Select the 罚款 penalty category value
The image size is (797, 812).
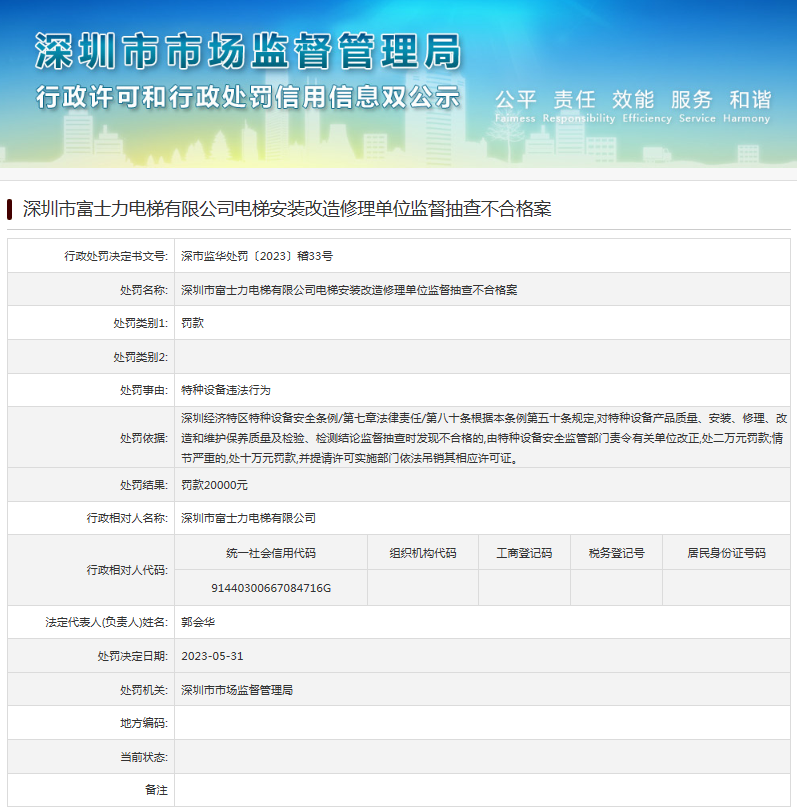[193, 323]
